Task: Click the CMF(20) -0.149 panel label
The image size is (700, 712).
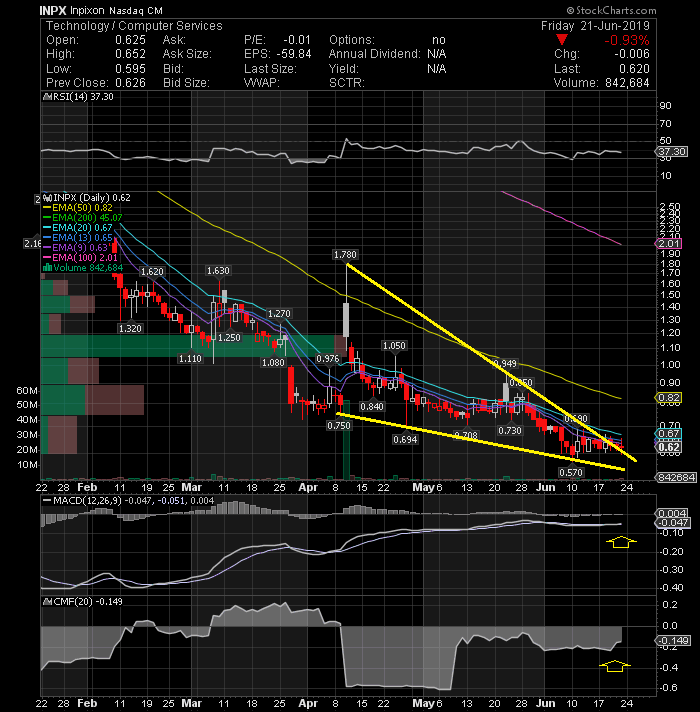Action: pyautogui.click(x=88, y=602)
